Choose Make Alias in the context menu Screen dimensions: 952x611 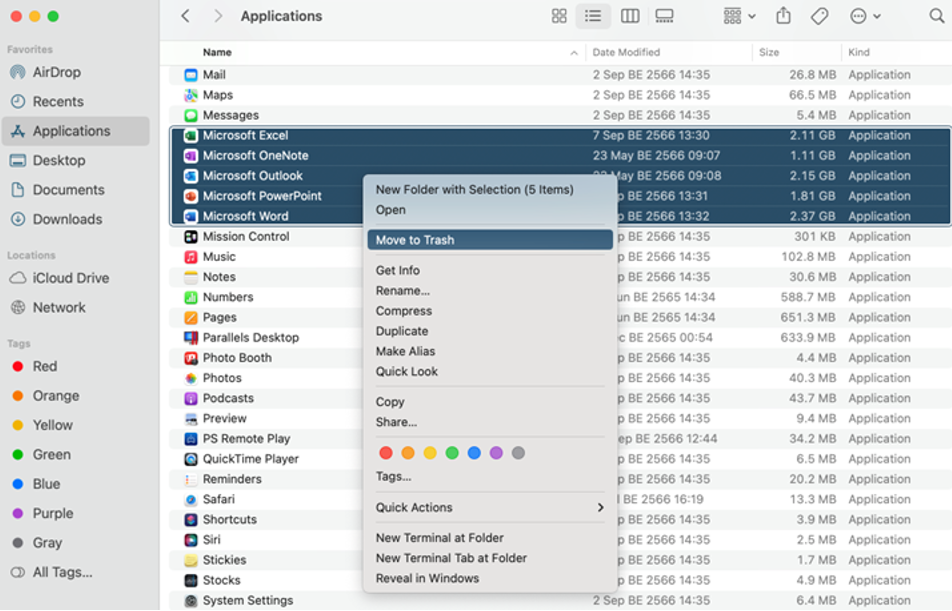pyautogui.click(x=490, y=351)
